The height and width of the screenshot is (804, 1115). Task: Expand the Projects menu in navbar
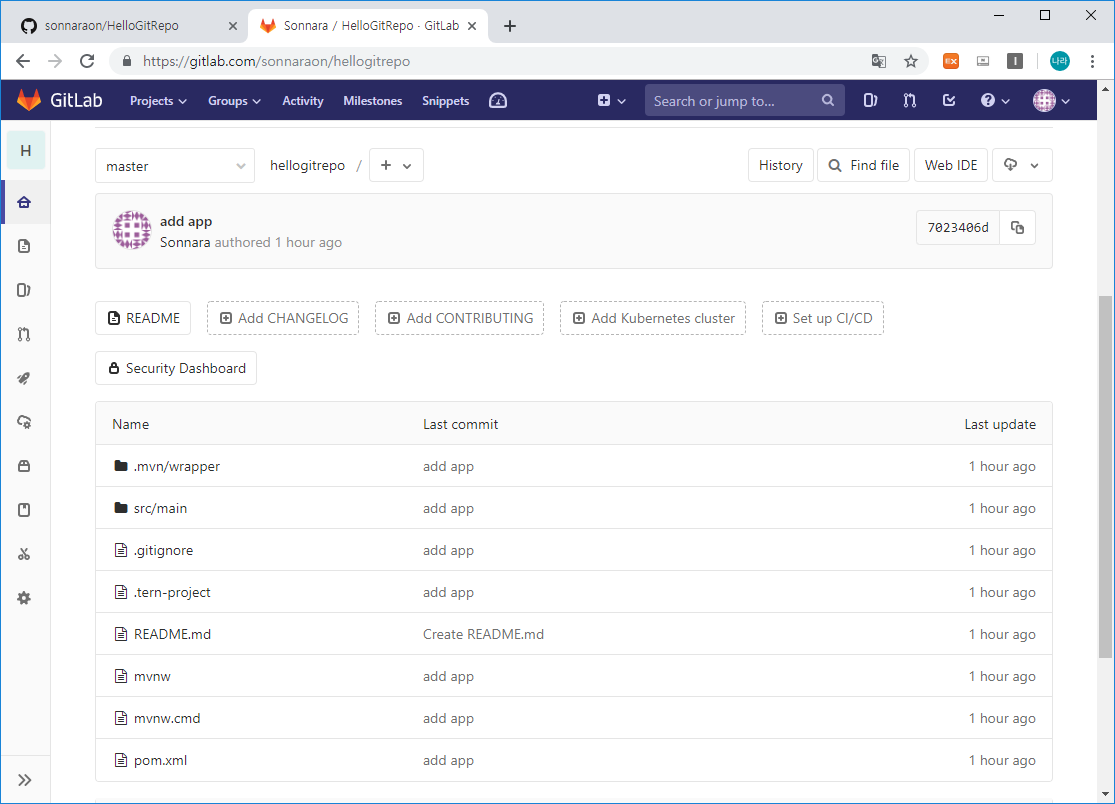tap(158, 101)
